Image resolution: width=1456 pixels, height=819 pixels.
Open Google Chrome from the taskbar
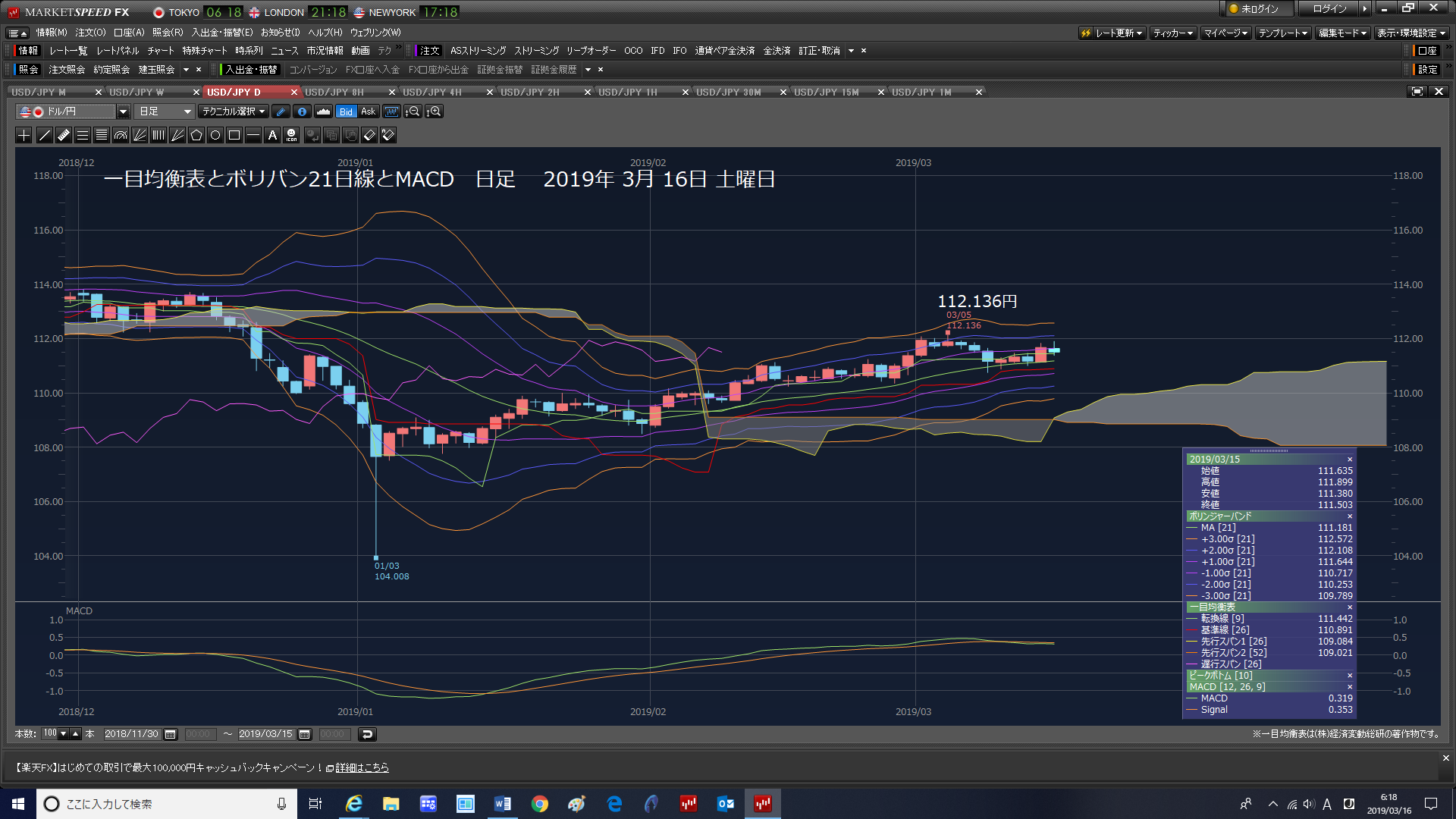click(x=539, y=804)
